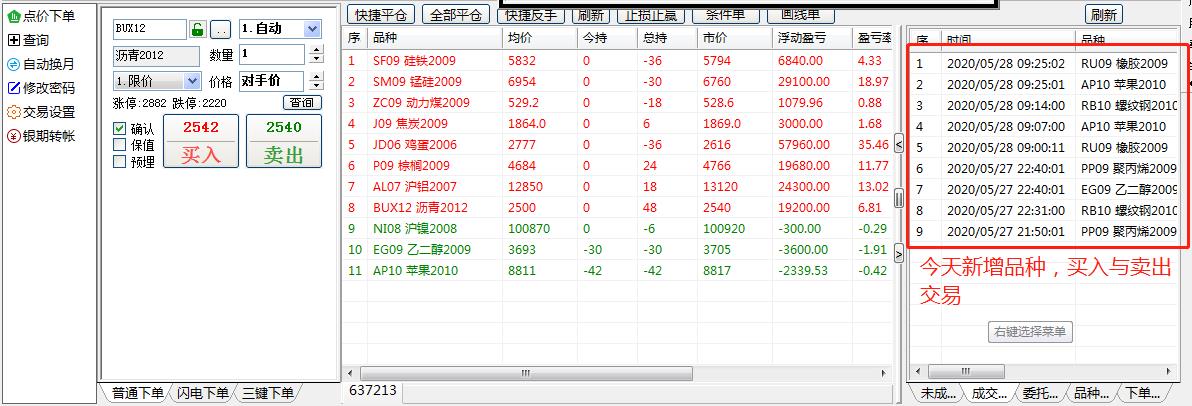The height and width of the screenshot is (406, 1192).
Task: Switch to the 闪电下单 tab
Action: coord(202,393)
